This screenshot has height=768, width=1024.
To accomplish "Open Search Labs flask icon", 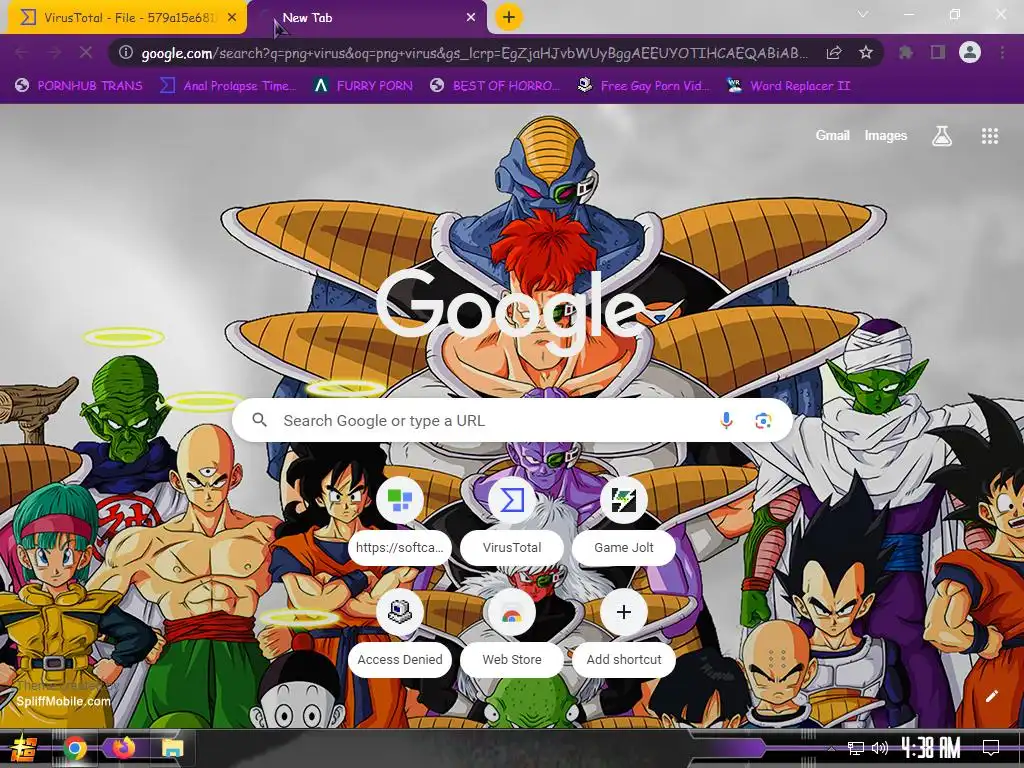I will pyautogui.click(x=942, y=136).
